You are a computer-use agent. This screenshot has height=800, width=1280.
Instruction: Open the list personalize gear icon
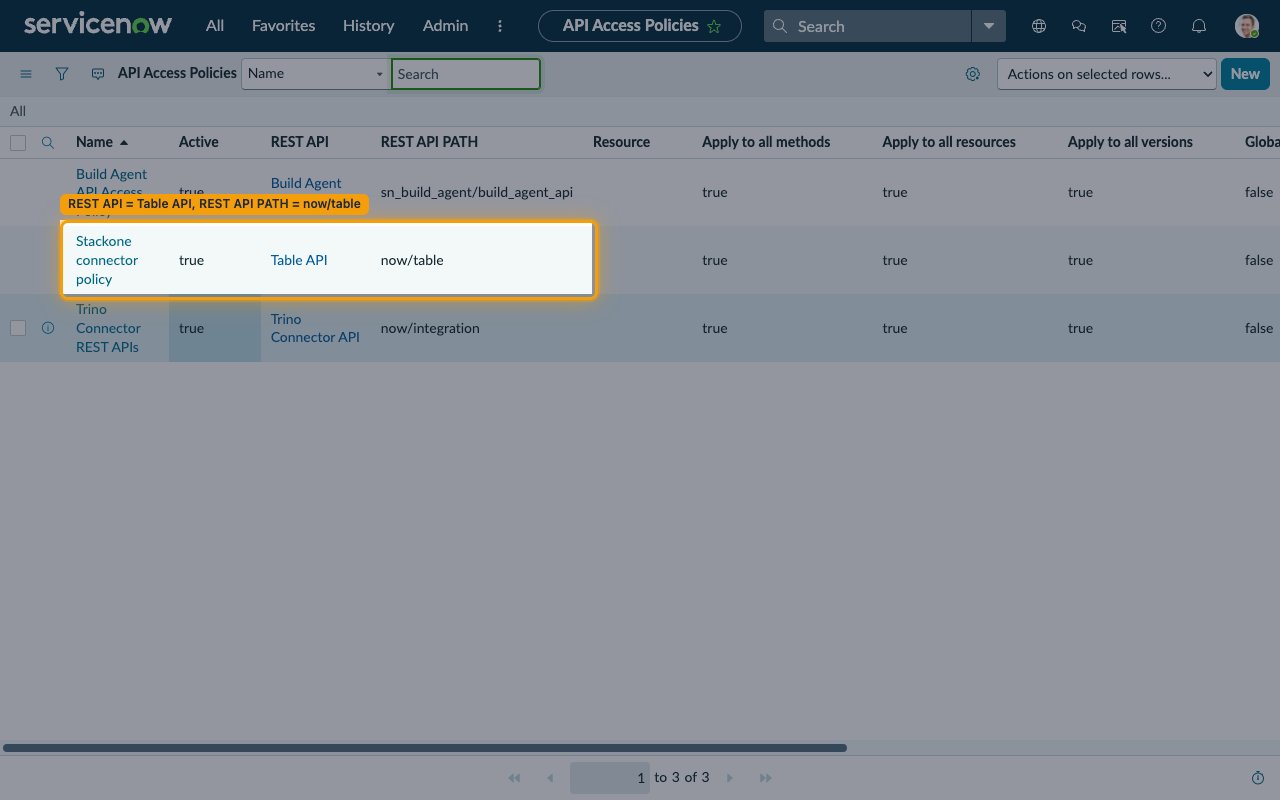point(973,74)
